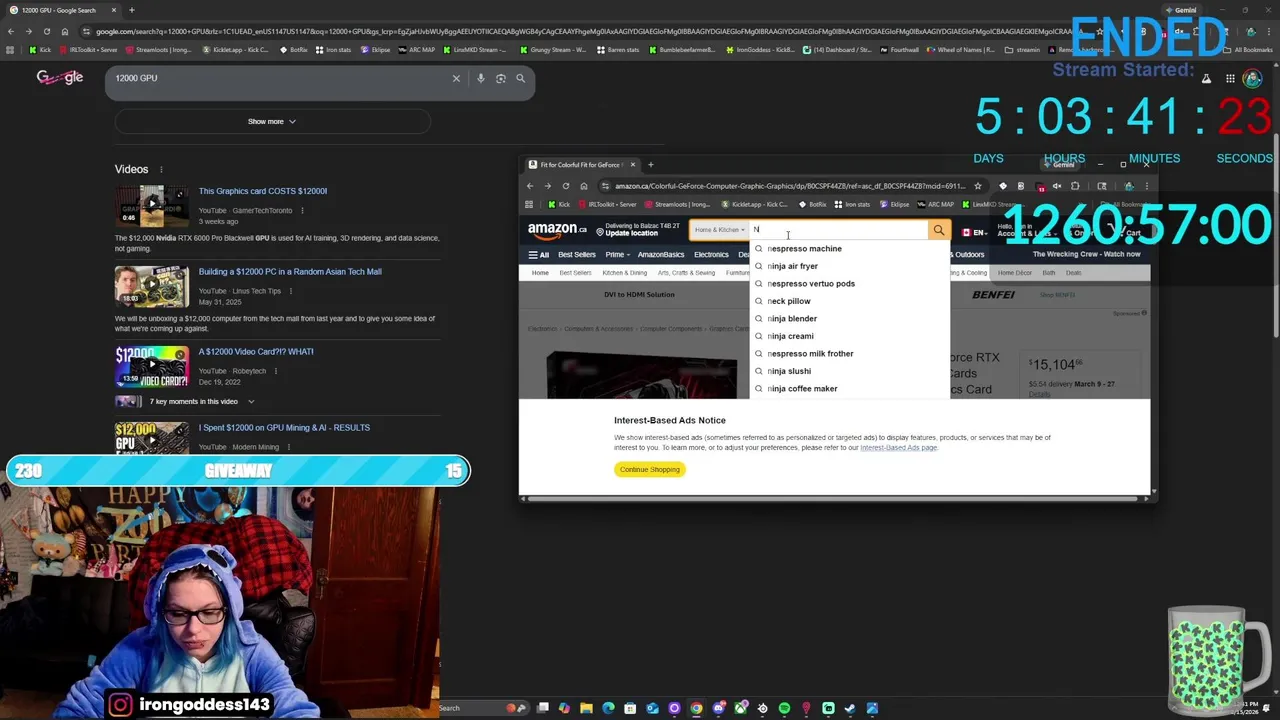Click The Wrecking Crew - Watch now

pos(1087,254)
